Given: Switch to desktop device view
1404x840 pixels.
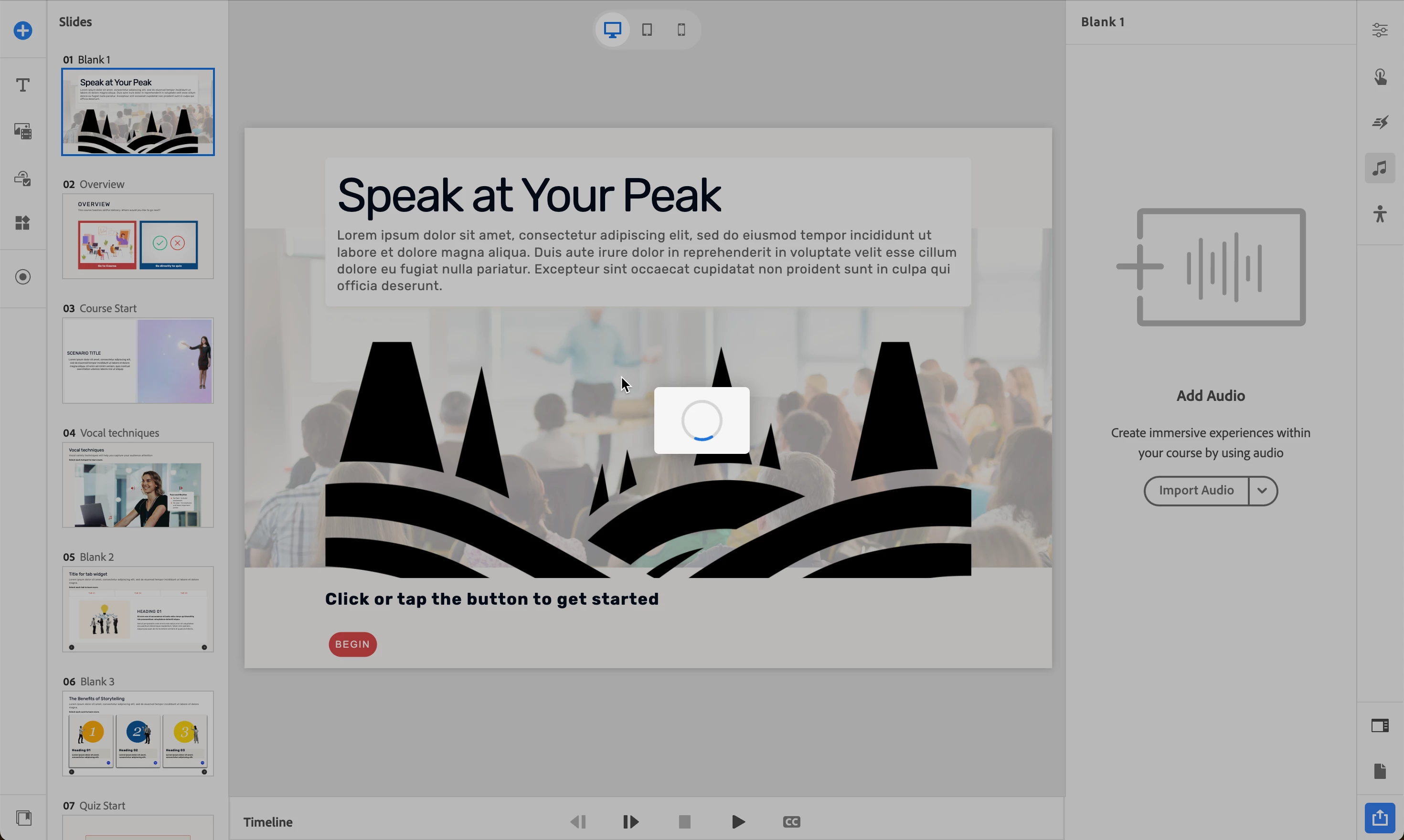Looking at the screenshot, I should 612,30.
